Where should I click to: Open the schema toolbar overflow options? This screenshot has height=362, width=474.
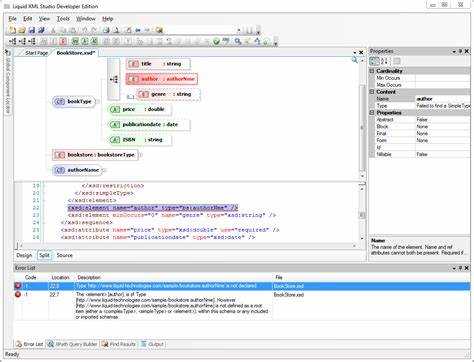point(276,43)
